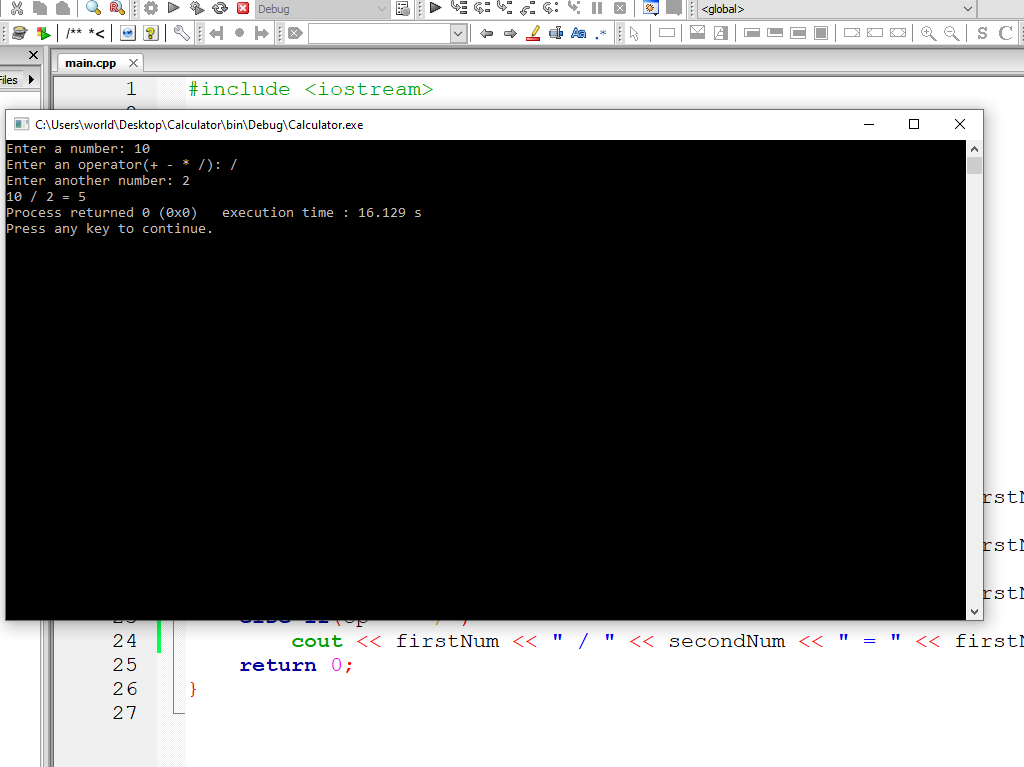Click the Step into debugger icon

click(505, 8)
